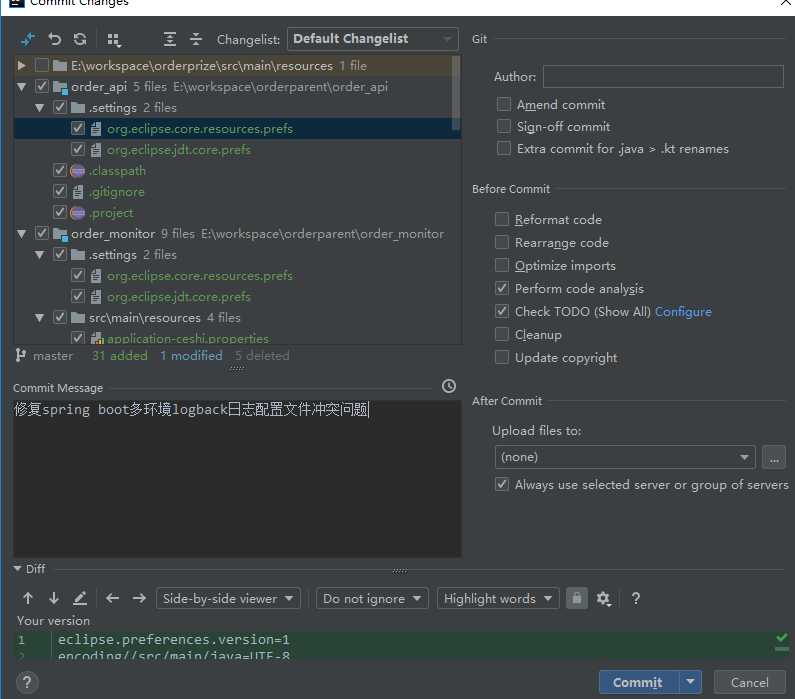
Task: Click the Commit button
Action: click(638, 682)
